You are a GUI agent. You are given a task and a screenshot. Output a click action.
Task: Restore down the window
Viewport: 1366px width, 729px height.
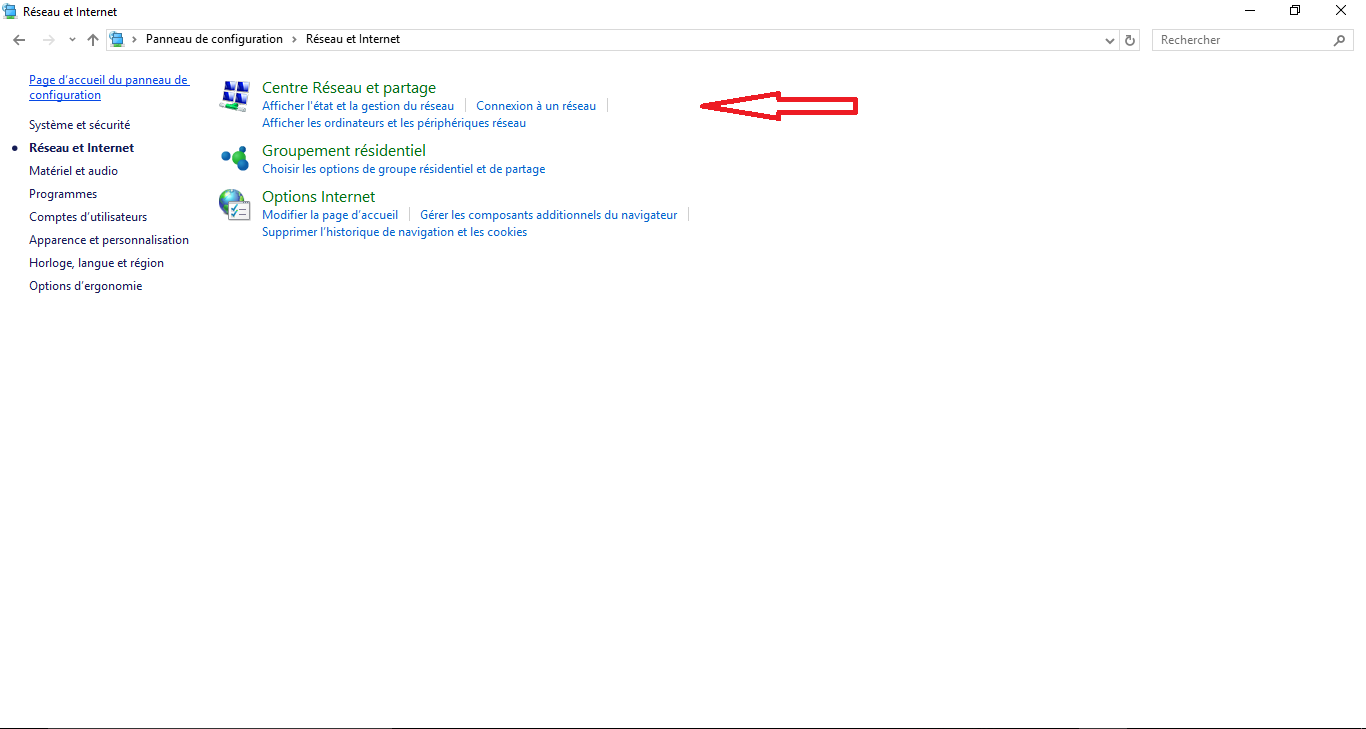pos(1295,11)
